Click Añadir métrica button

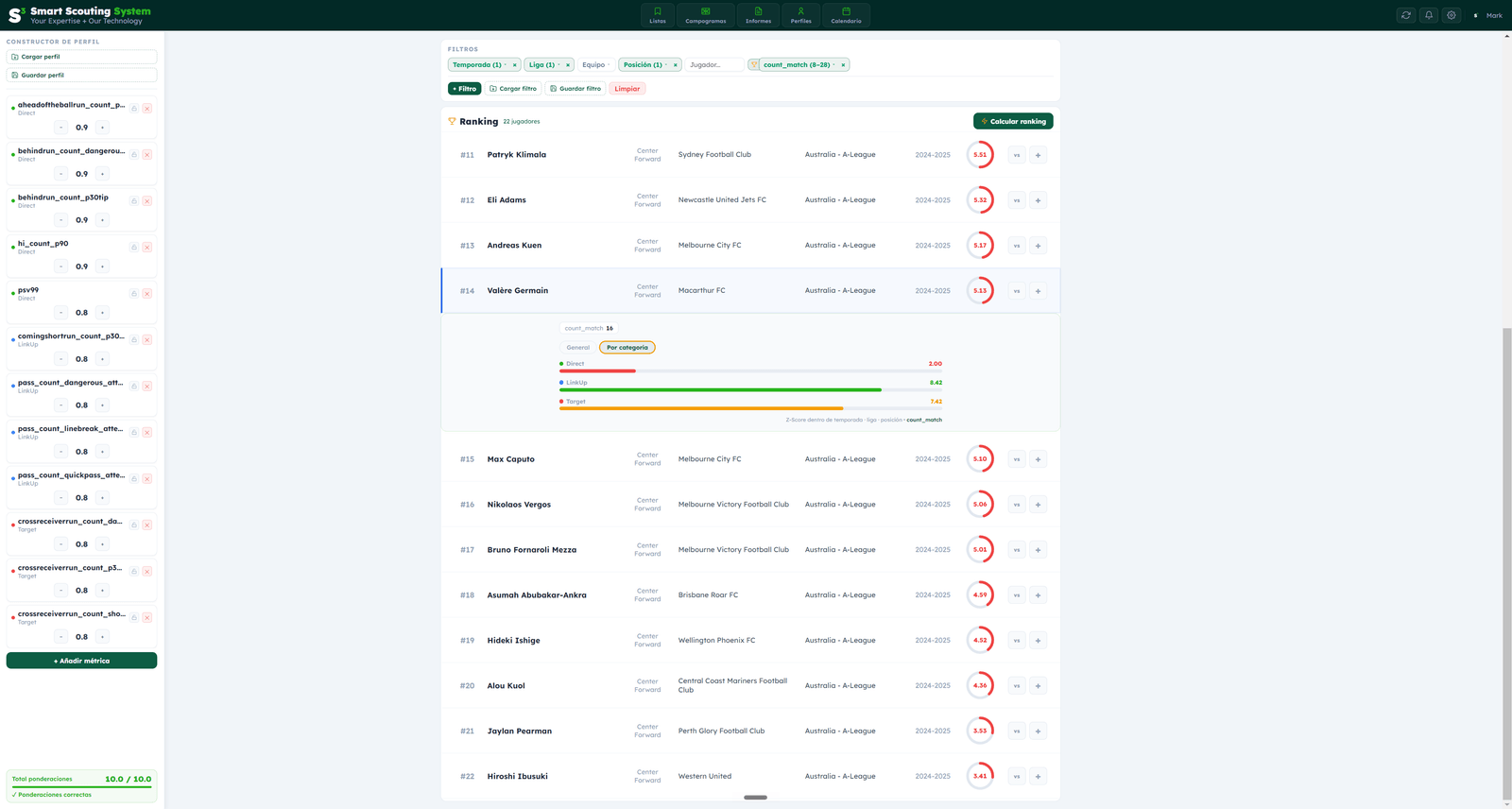pyautogui.click(x=81, y=661)
